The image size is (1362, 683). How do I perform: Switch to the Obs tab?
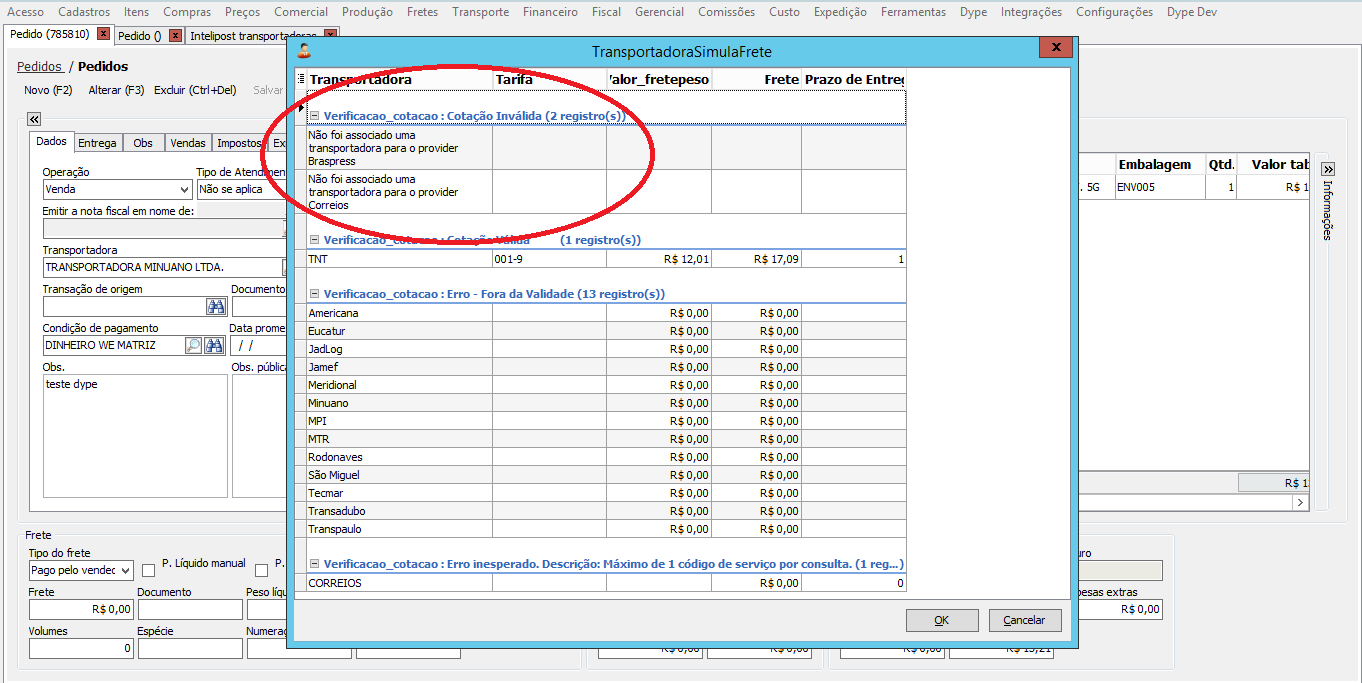tap(143, 143)
